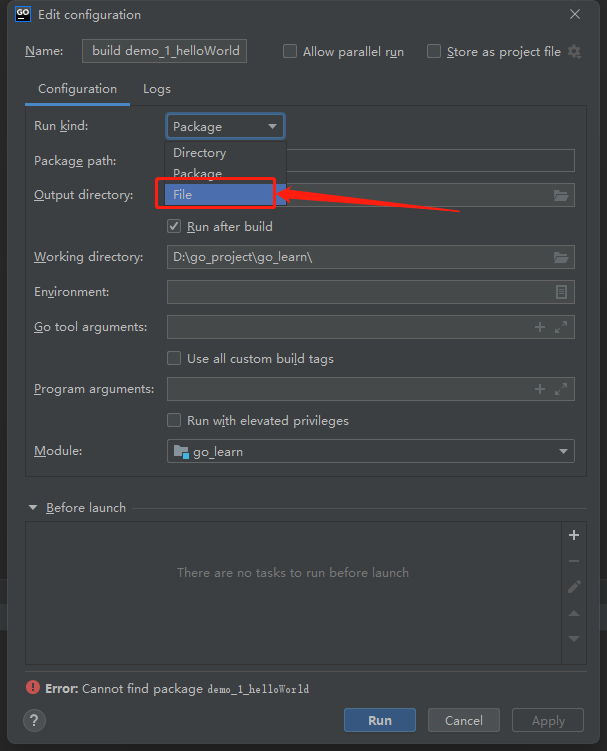This screenshot has height=751, width=607.
Task: Browse folder for Working directory
Action: click(x=561, y=257)
